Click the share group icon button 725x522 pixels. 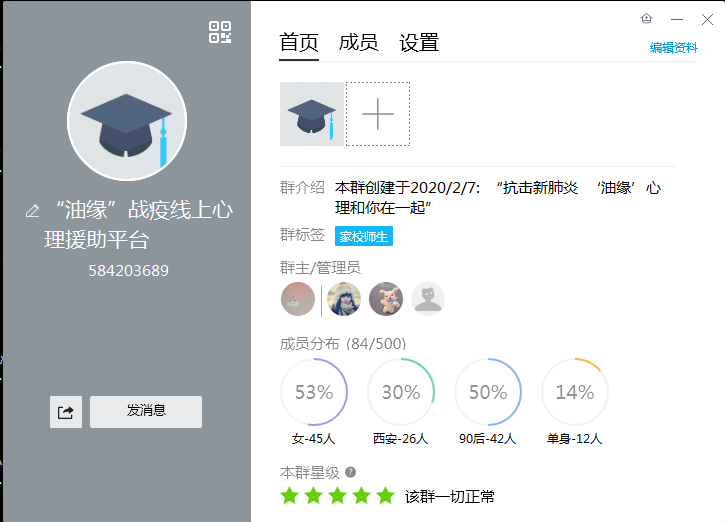point(66,411)
